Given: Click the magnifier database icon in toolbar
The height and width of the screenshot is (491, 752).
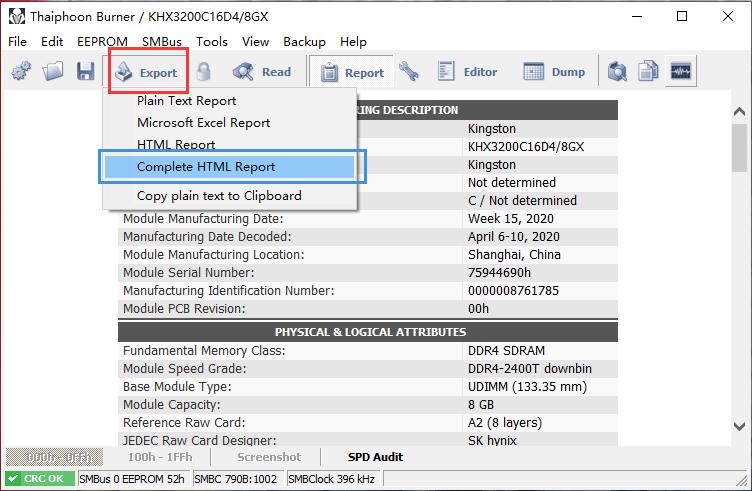Looking at the screenshot, I should pyautogui.click(x=618, y=72).
